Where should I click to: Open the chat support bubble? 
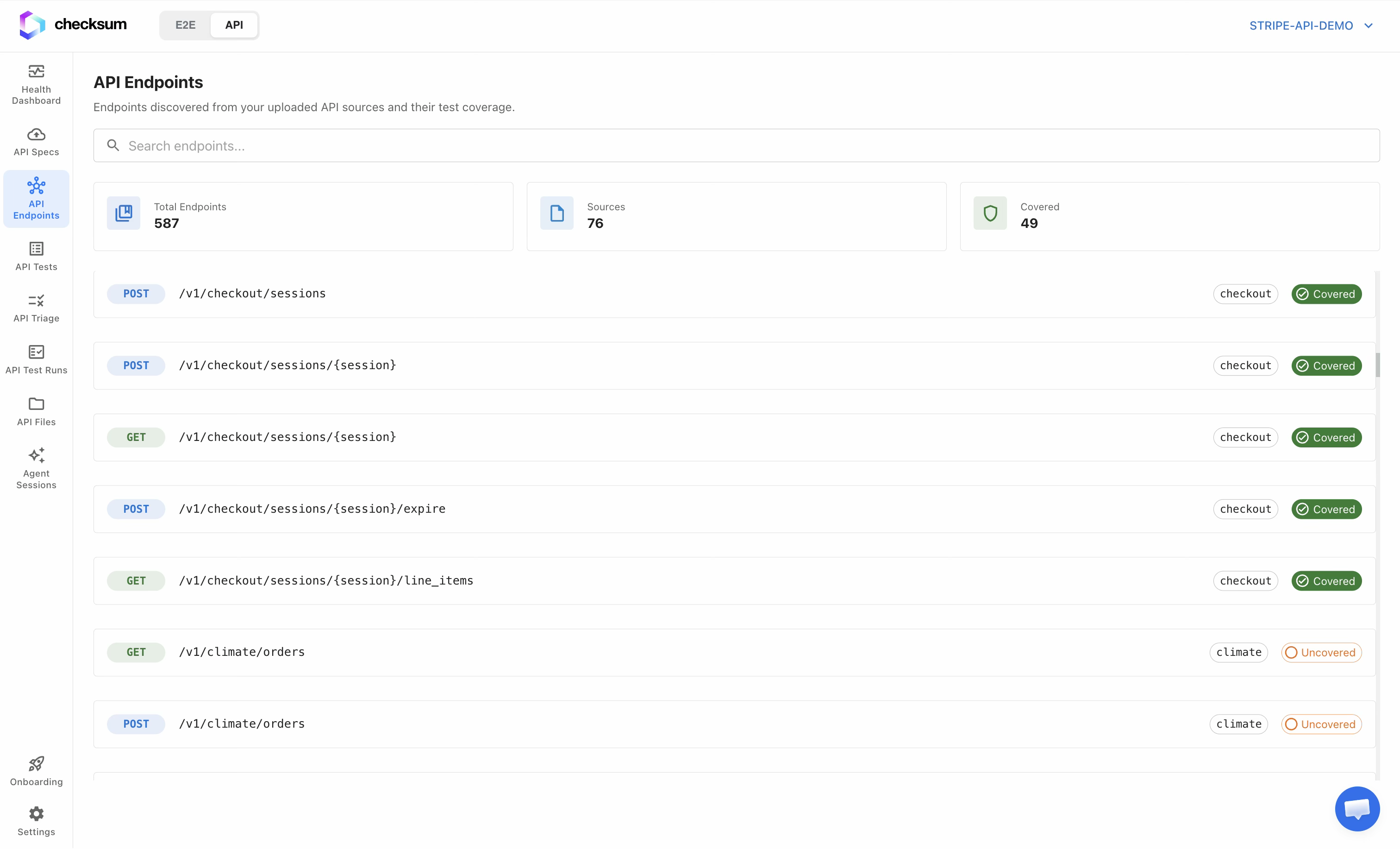point(1357,809)
